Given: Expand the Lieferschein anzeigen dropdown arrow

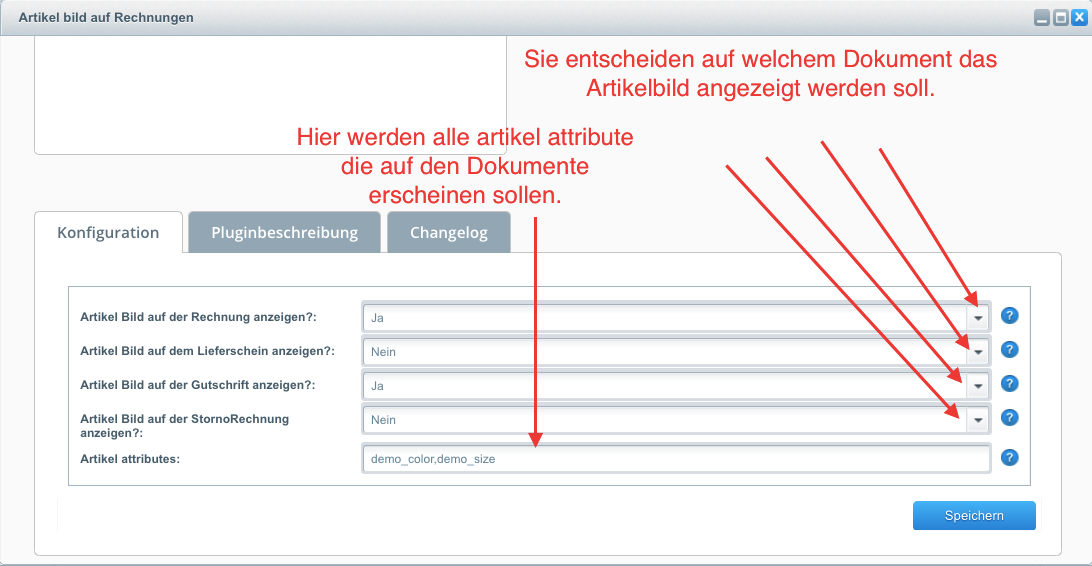Looking at the screenshot, I should point(978,352).
